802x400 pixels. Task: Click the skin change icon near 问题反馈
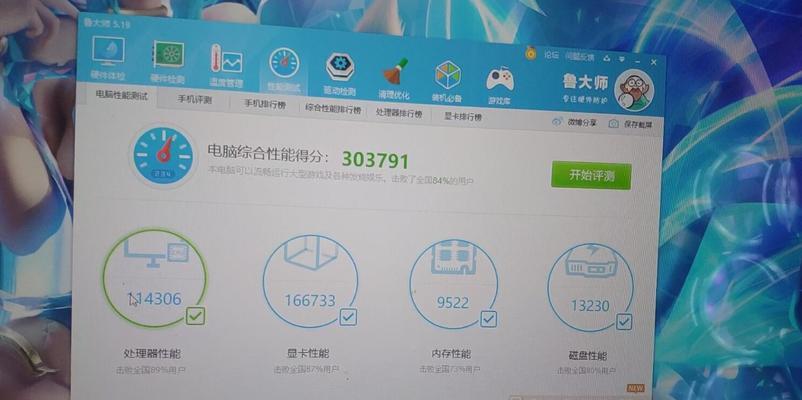tap(607, 58)
